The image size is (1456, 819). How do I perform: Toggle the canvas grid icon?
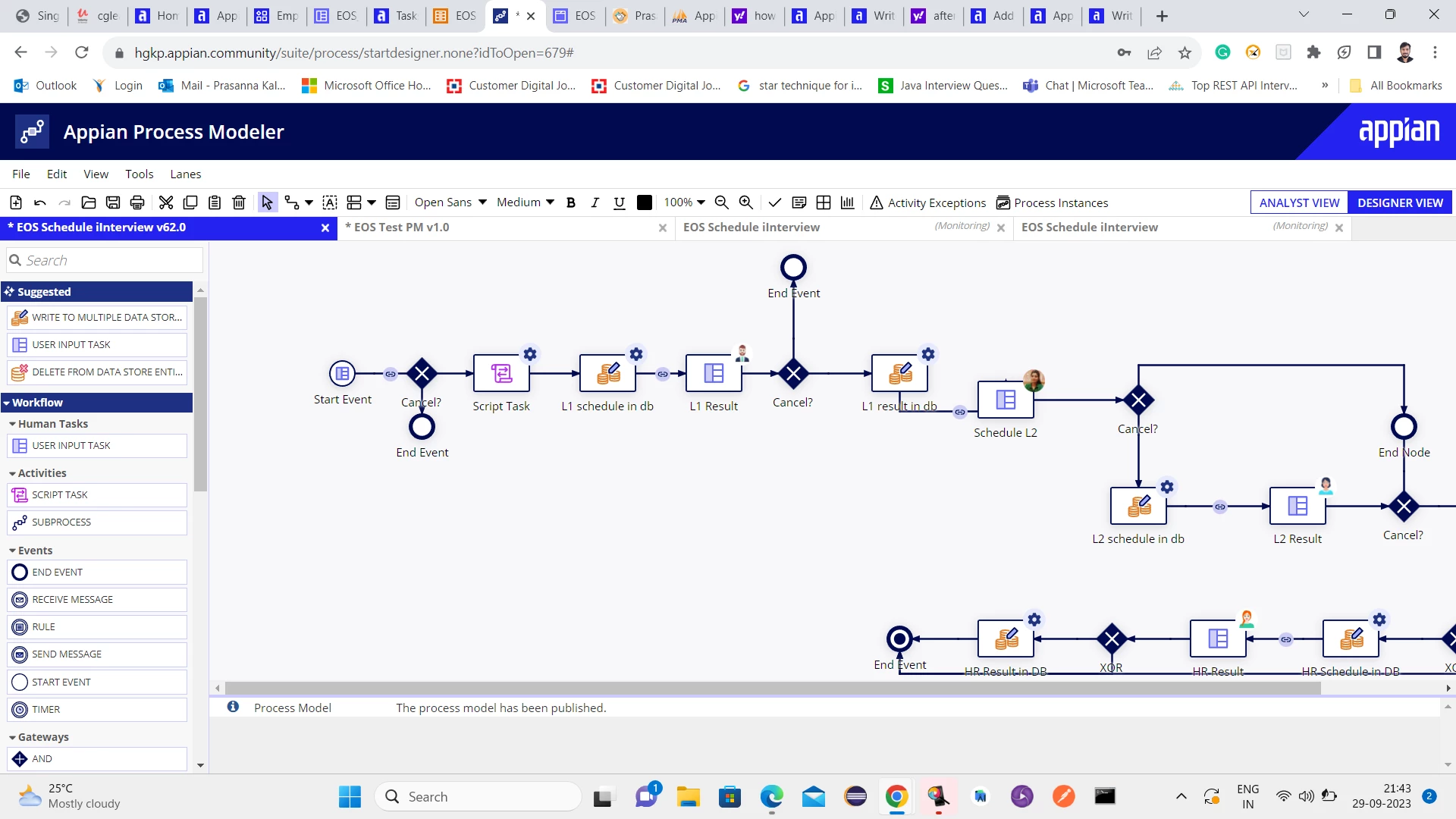click(824, 202)
